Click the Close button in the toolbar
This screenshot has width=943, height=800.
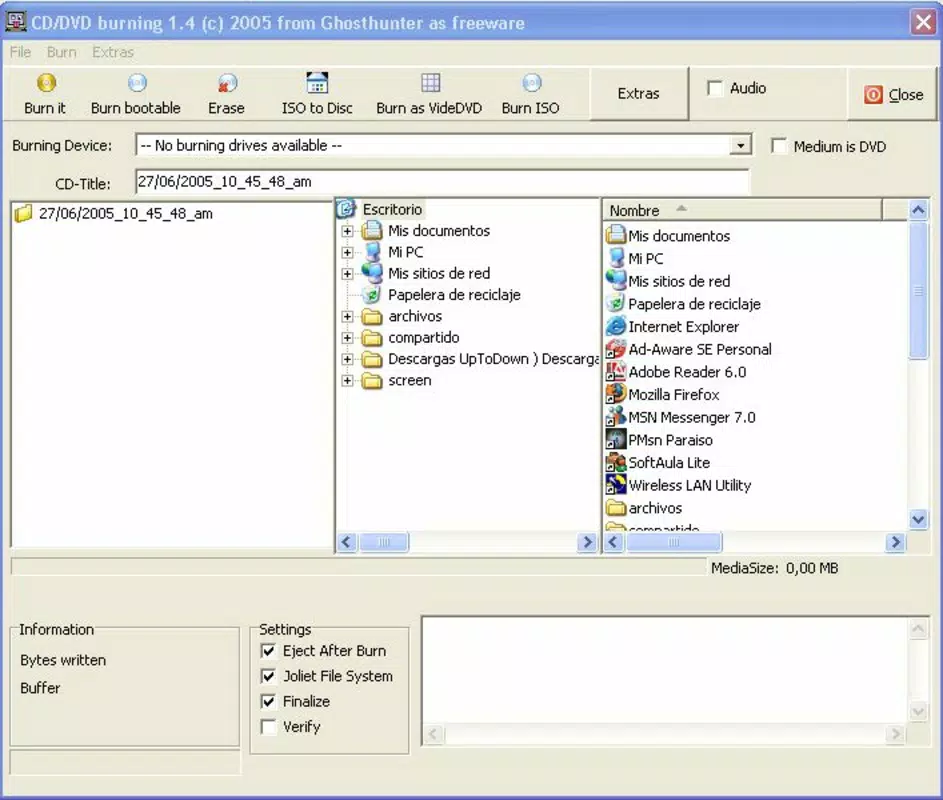(892, 94)
